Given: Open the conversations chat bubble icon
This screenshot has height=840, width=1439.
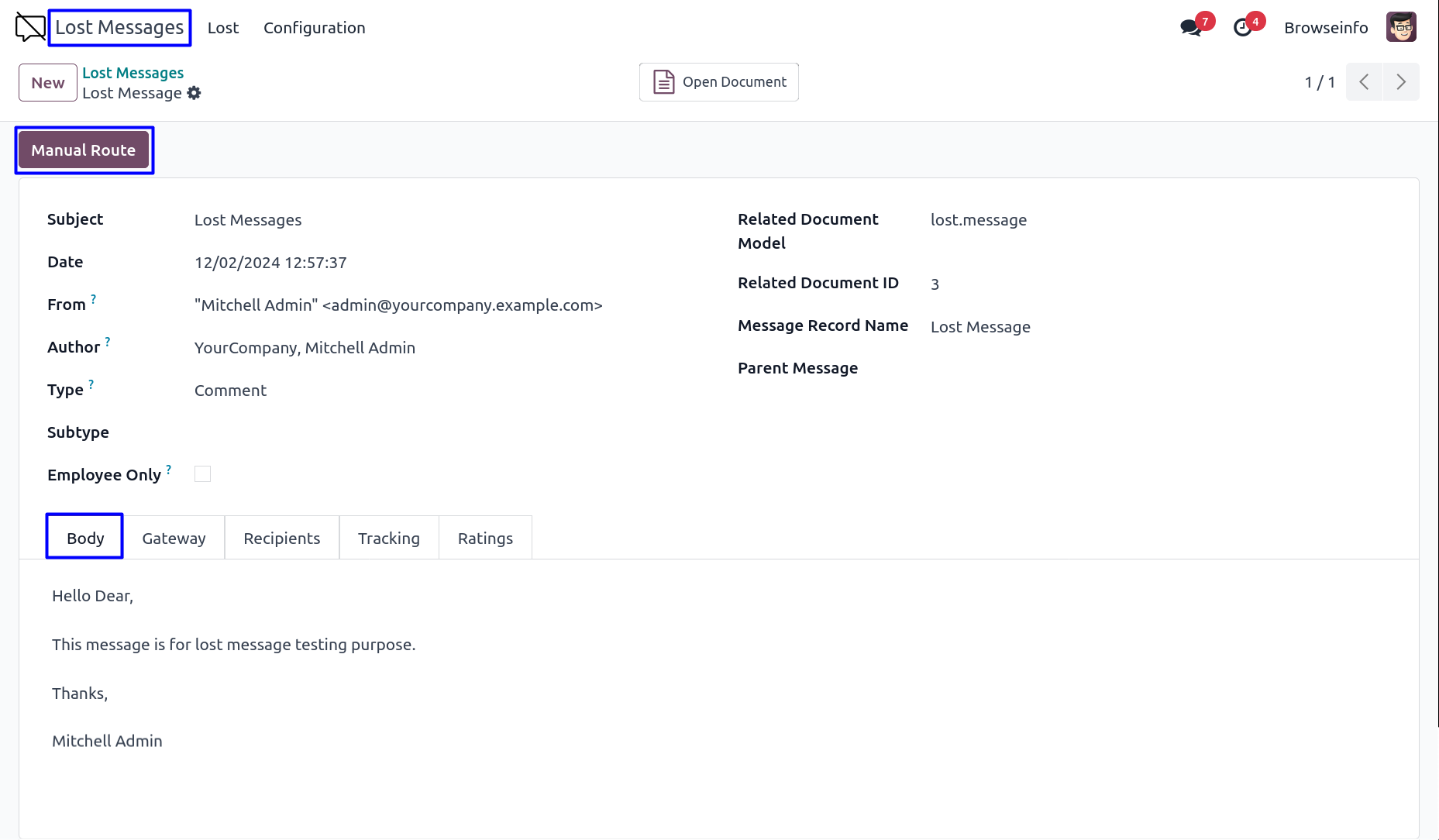Looking at the screenshot, I should [1190, 28].
